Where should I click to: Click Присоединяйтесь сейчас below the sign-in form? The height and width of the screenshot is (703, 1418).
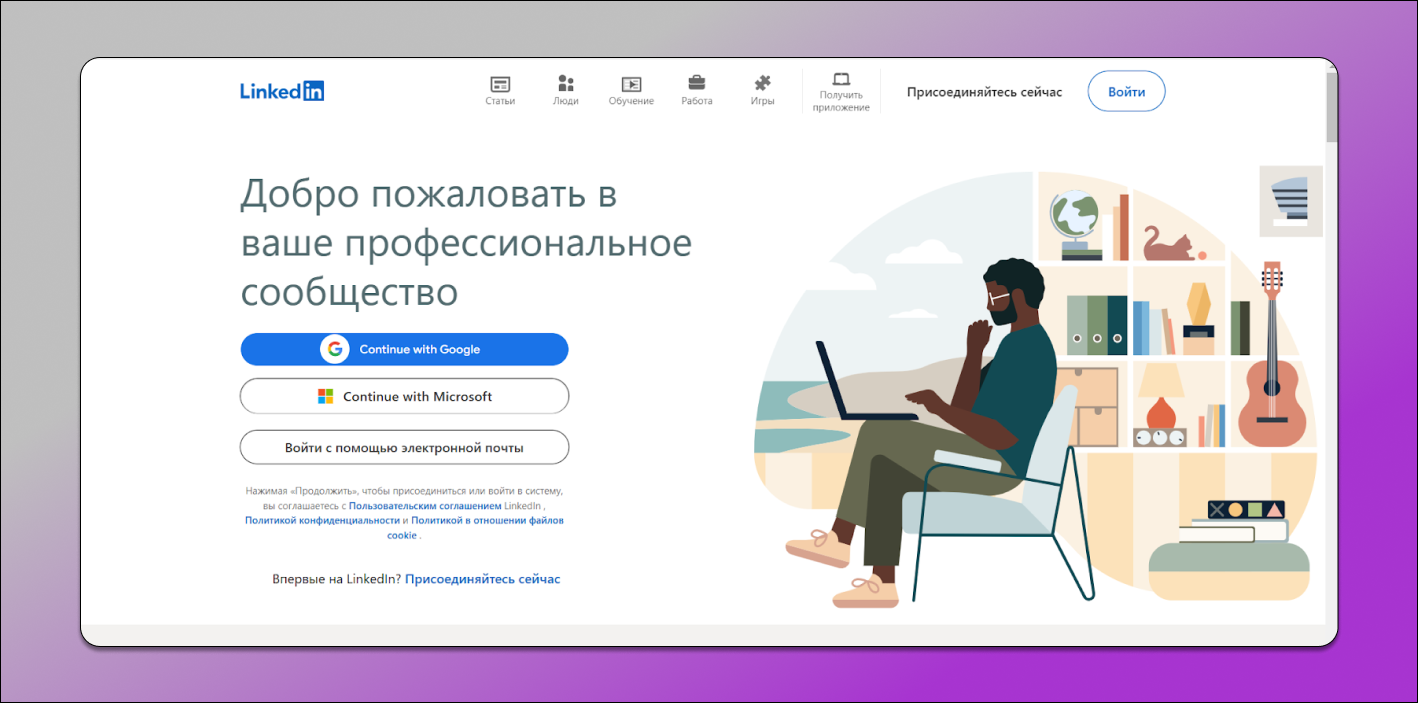pyautogui.click(x=482, y=578)
